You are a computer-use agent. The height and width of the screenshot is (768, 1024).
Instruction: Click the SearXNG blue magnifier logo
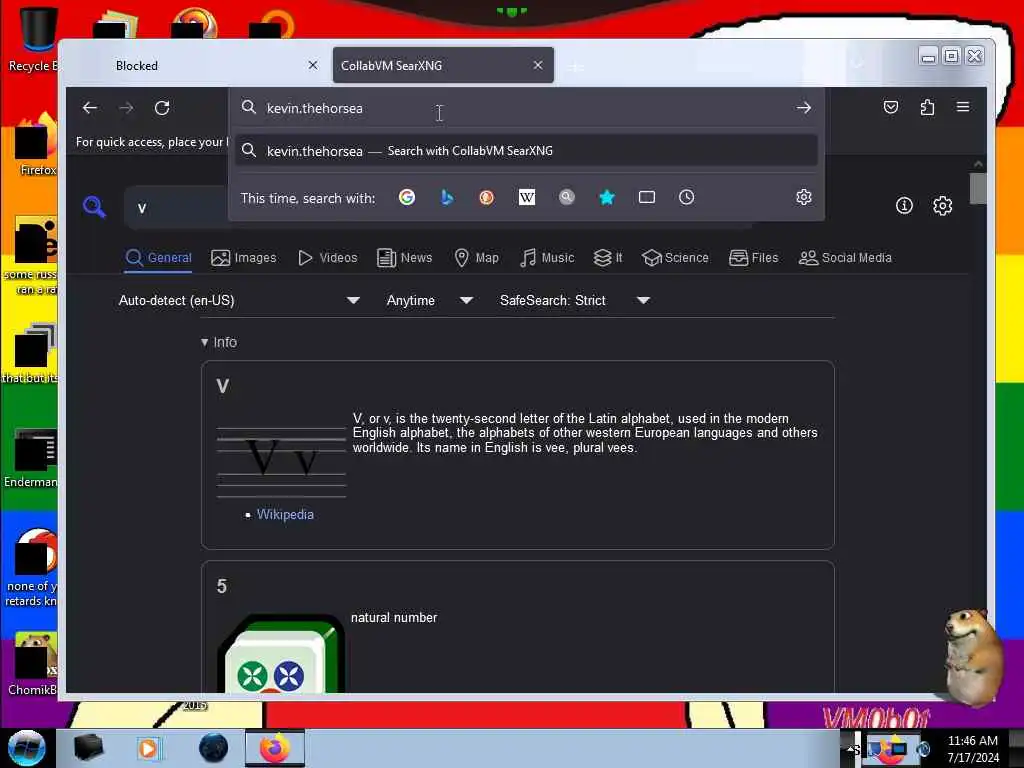(94, 207)
